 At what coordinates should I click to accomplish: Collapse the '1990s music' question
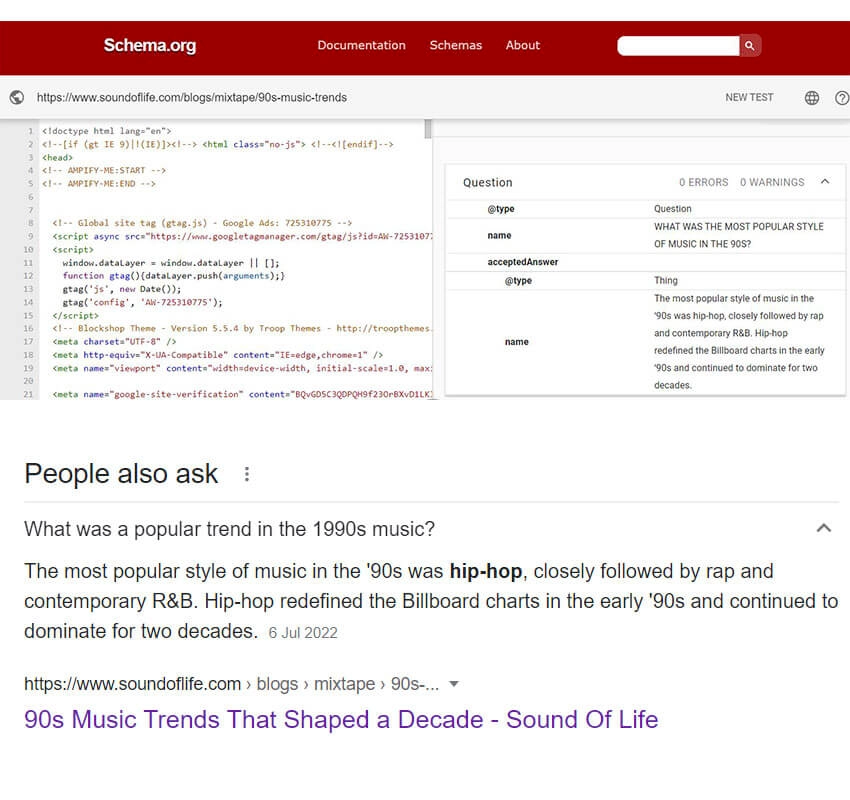823,528
